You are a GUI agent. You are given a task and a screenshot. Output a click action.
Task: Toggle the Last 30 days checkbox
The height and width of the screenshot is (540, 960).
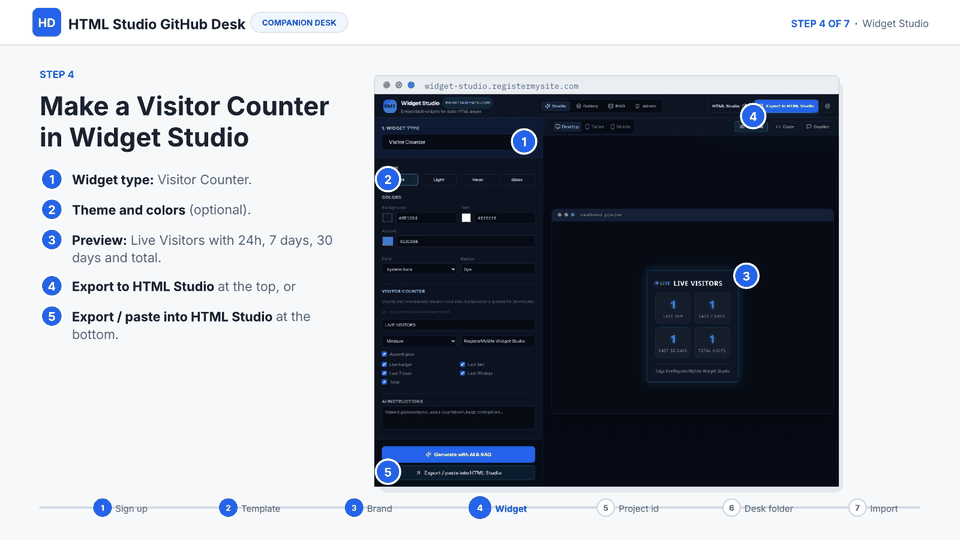463,373
